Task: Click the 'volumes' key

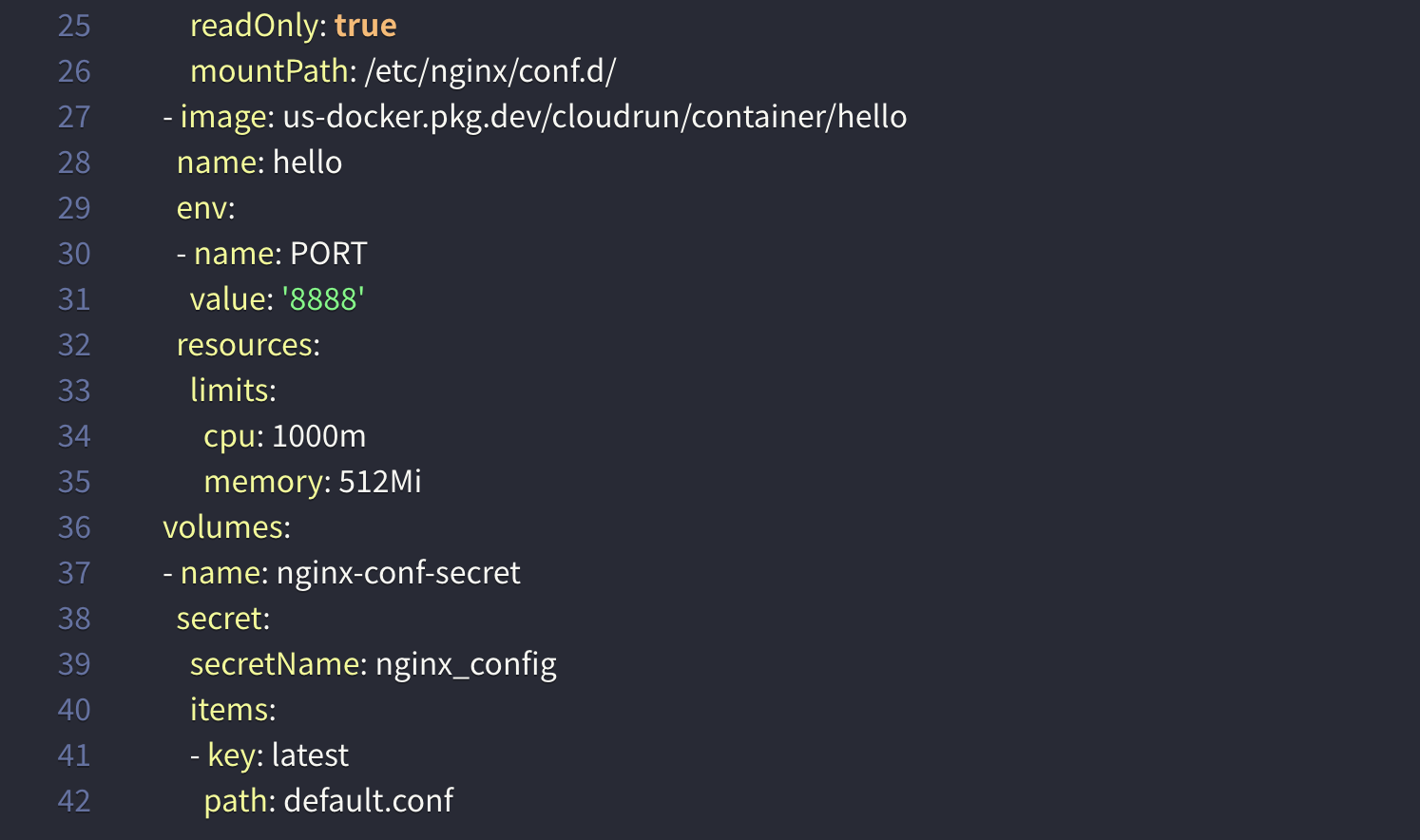Action: (222, 527)
